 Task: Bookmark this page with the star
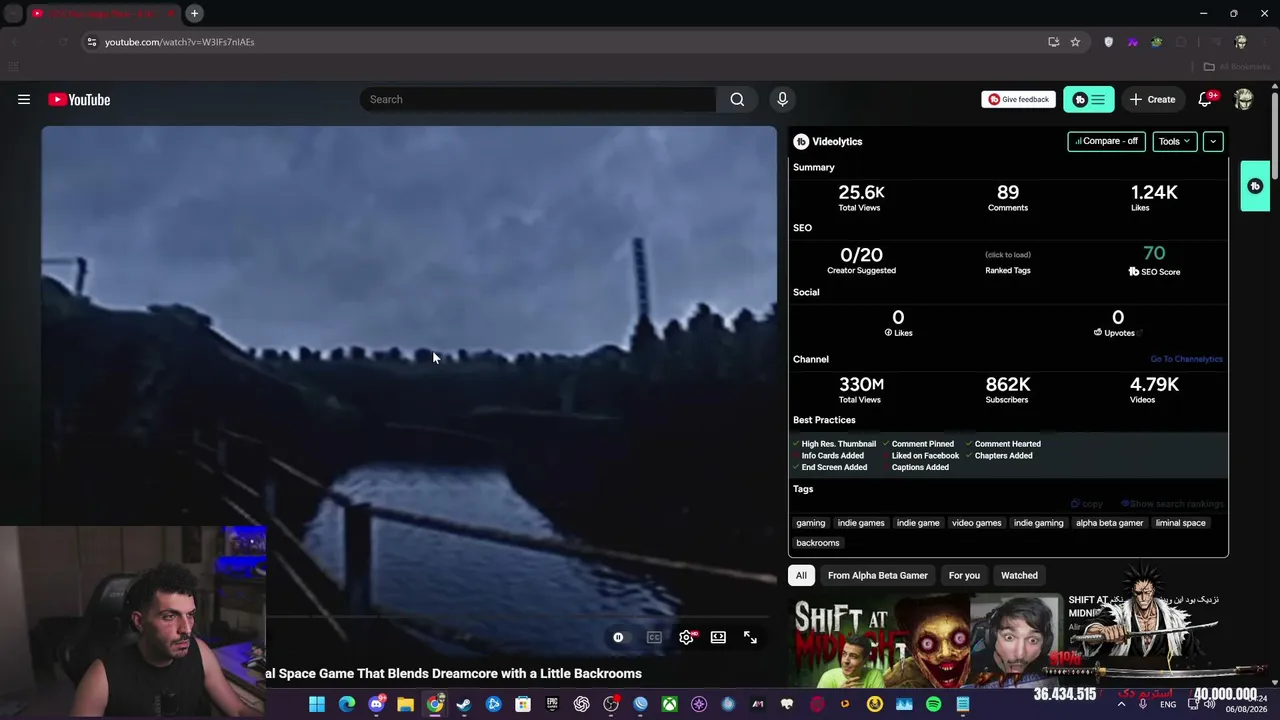[1075, 42]
